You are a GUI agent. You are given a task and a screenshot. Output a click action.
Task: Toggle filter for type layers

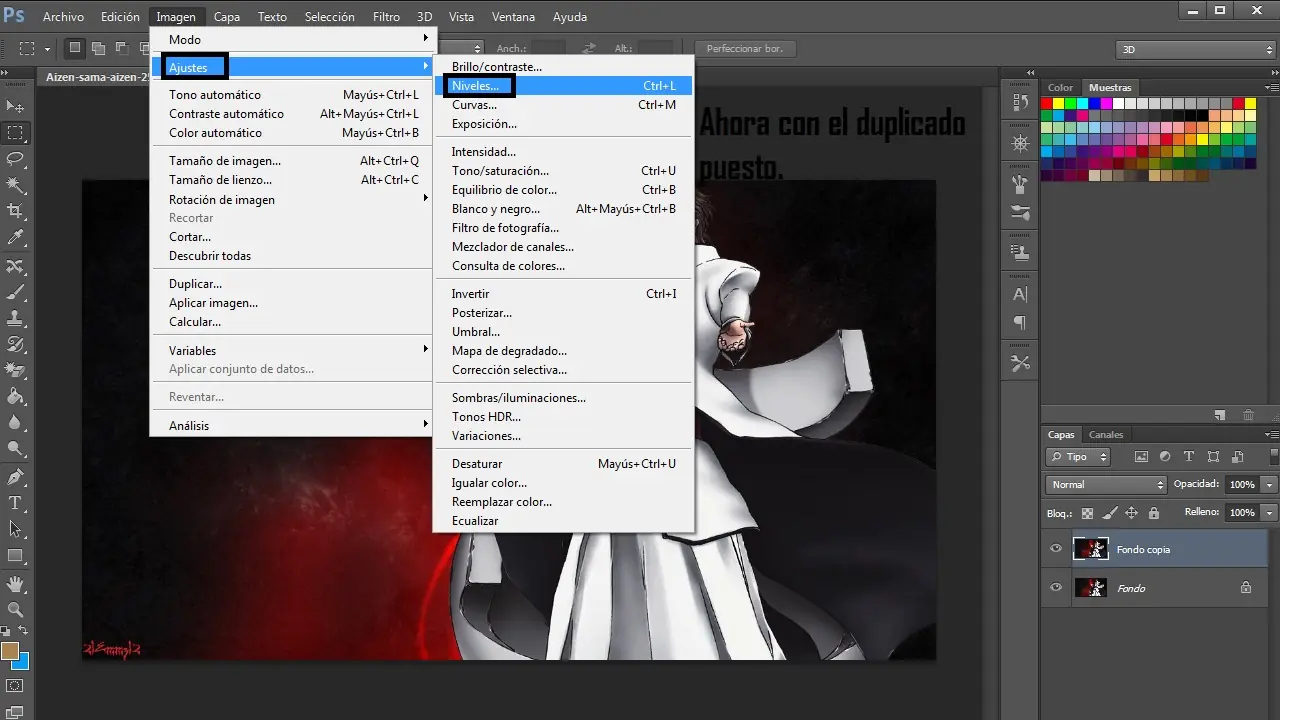click(1189, 457)
